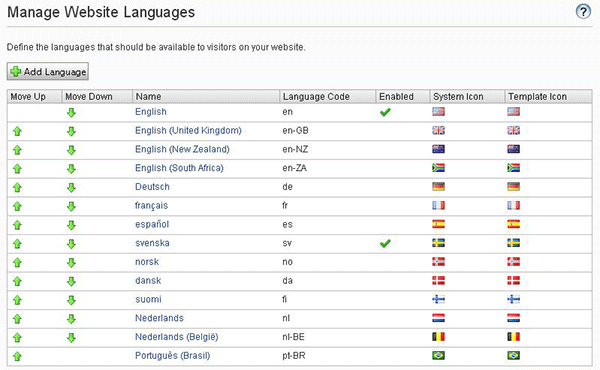Move English (South Africa) down
Viewport: 600px width, 370px height.
click(71, 169)
